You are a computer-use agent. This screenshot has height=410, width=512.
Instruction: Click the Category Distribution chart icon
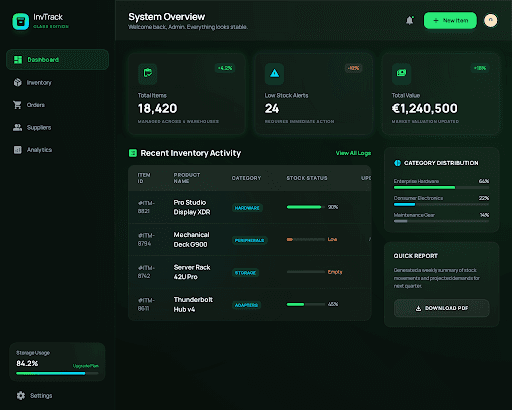[397, 163]
